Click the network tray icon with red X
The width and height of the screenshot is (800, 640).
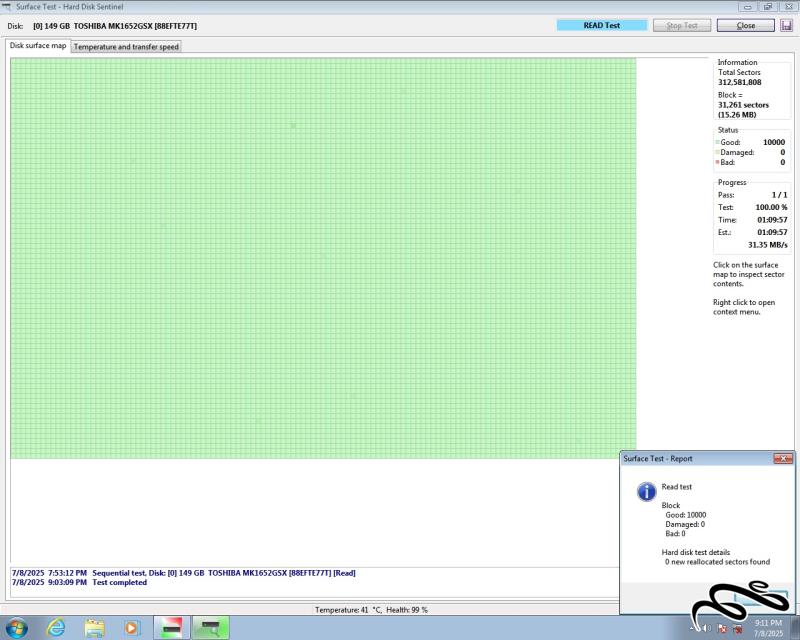(738, 628)
